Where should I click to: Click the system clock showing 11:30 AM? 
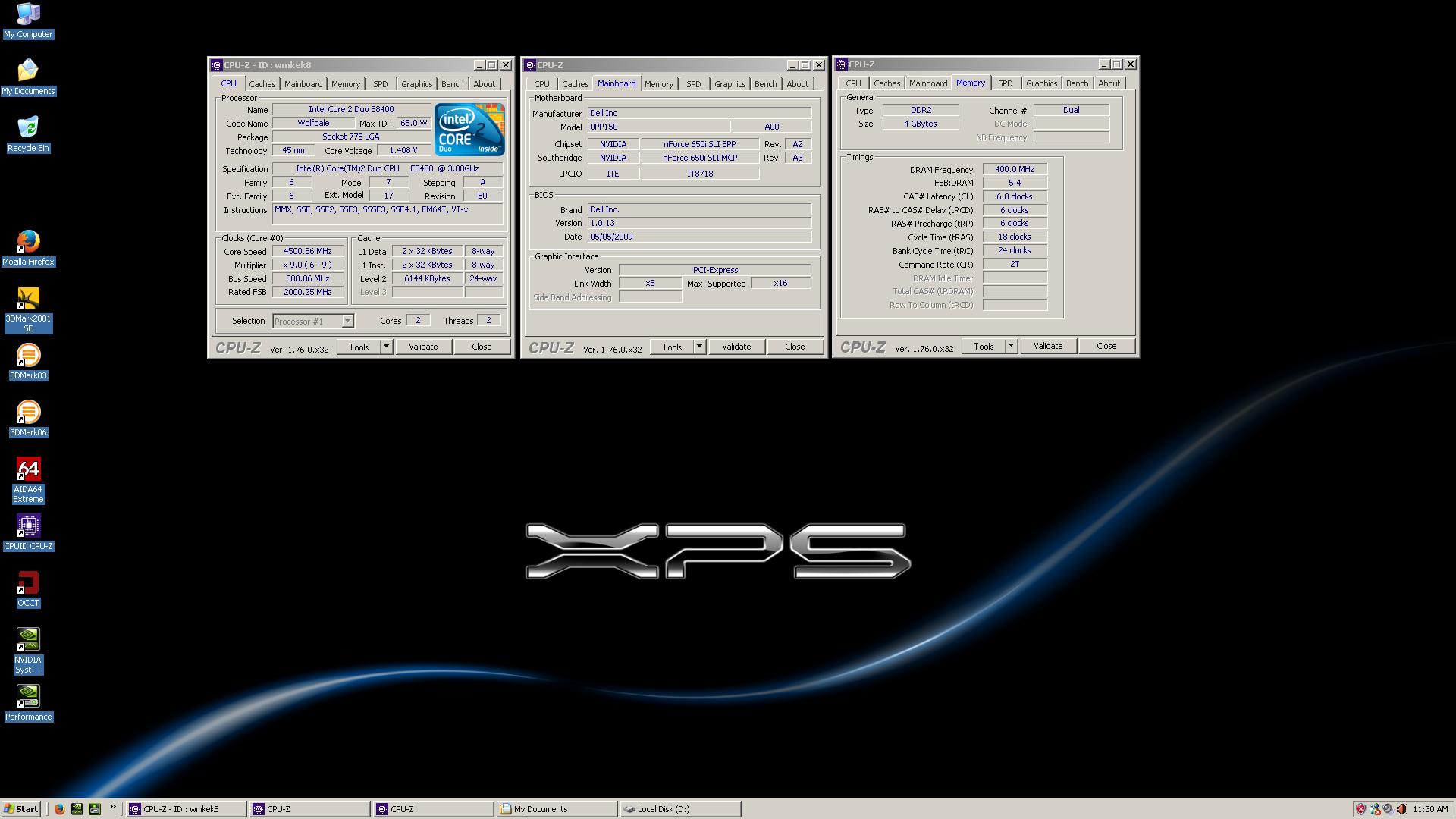coord(1430,809)
